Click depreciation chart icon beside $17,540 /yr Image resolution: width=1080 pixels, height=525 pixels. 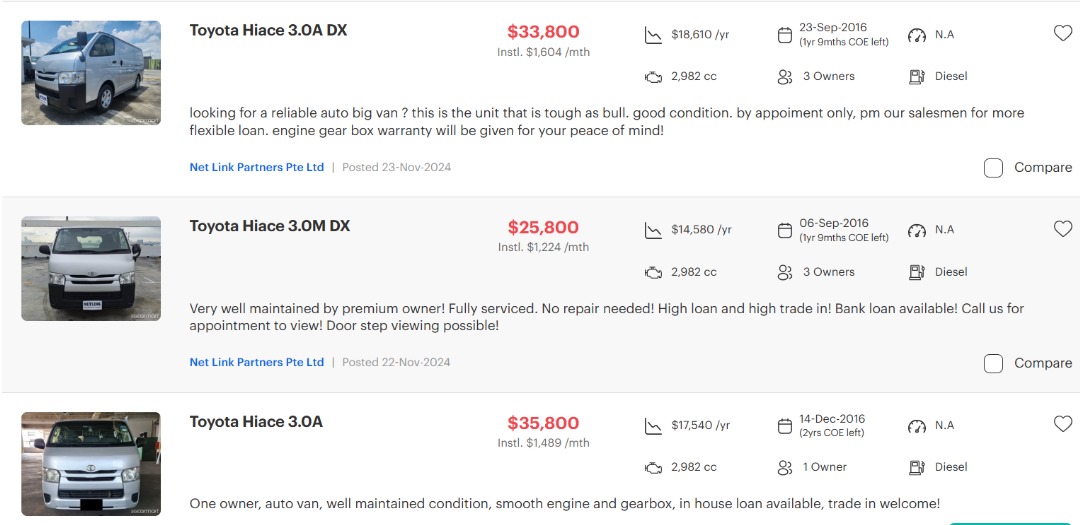click(653, 426)
